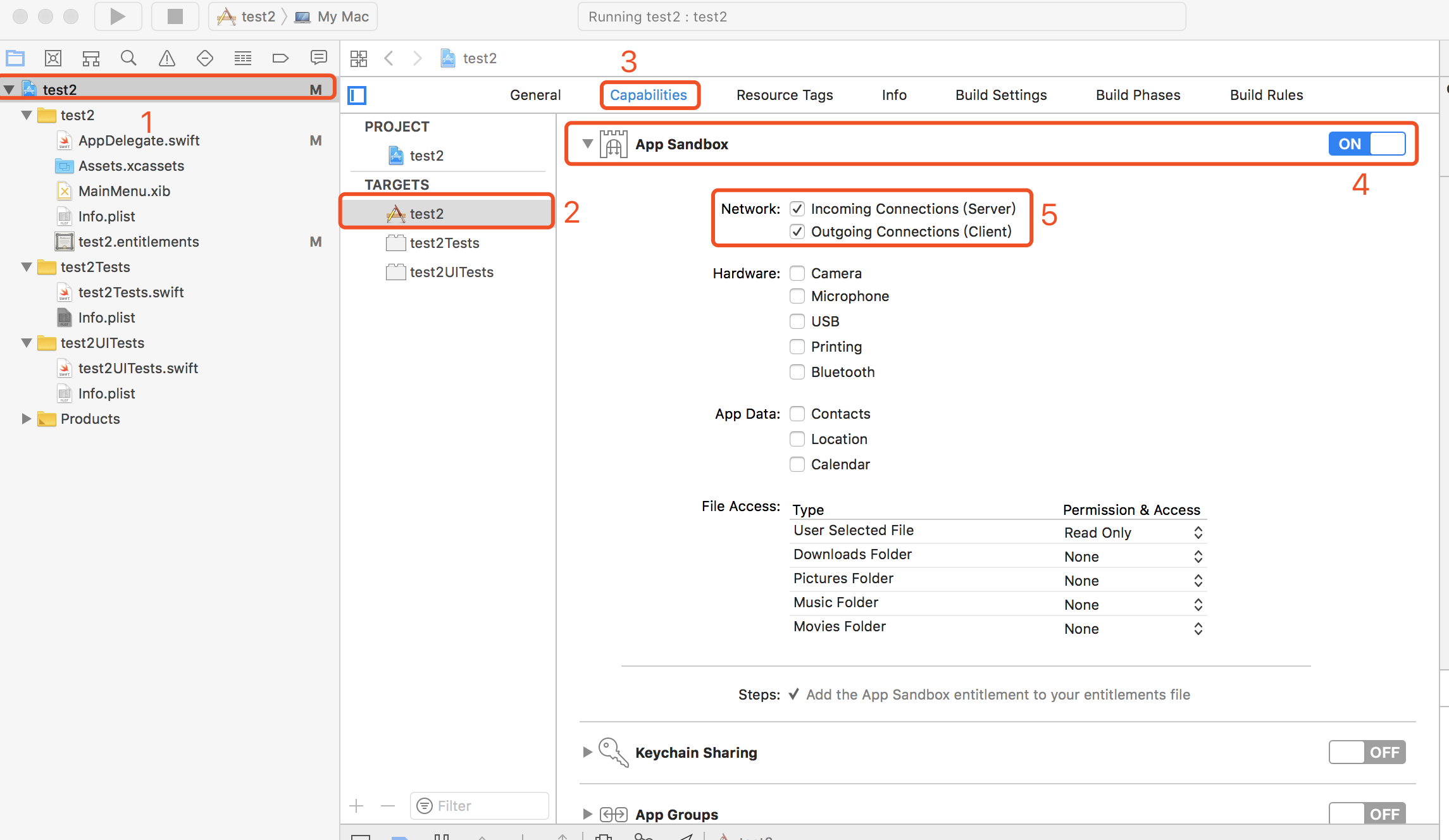
Task: Click the Keychain Sharing keys icon
Action: [x=614, y=752]
